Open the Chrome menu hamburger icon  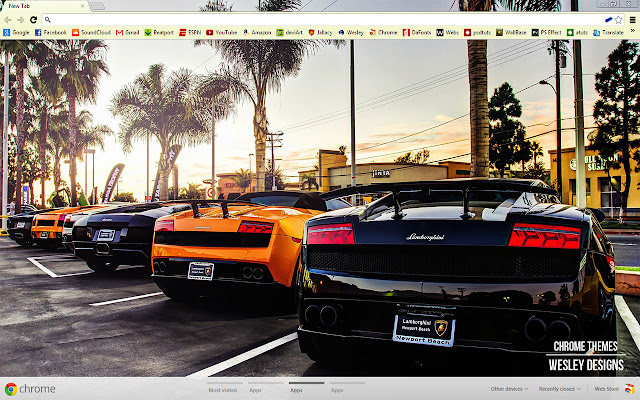coord(632,20)
